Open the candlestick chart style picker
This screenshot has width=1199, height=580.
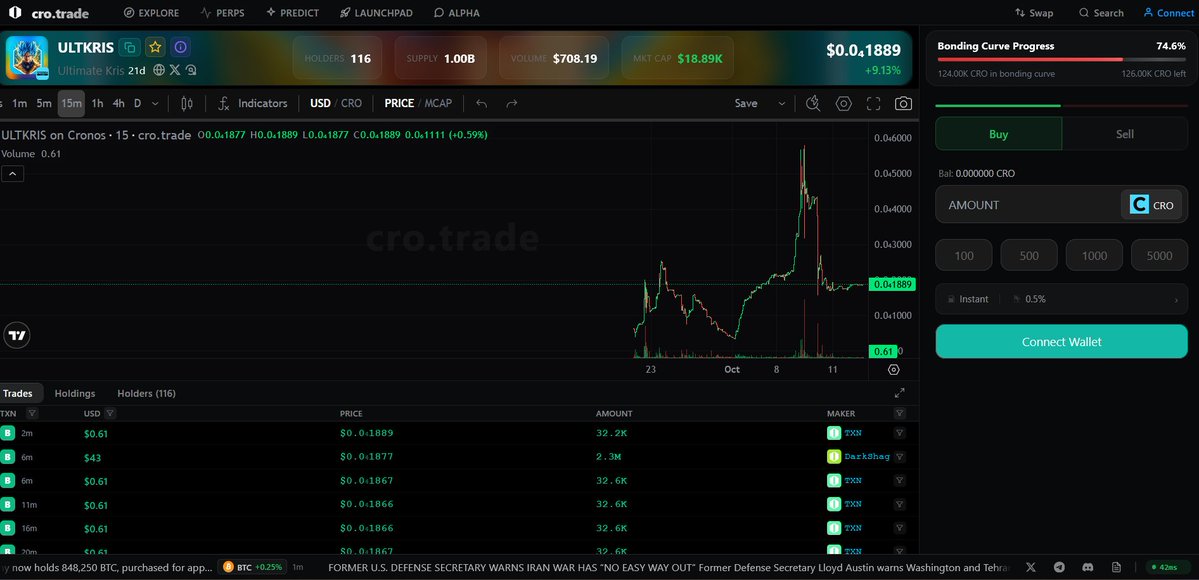[187, 103]
